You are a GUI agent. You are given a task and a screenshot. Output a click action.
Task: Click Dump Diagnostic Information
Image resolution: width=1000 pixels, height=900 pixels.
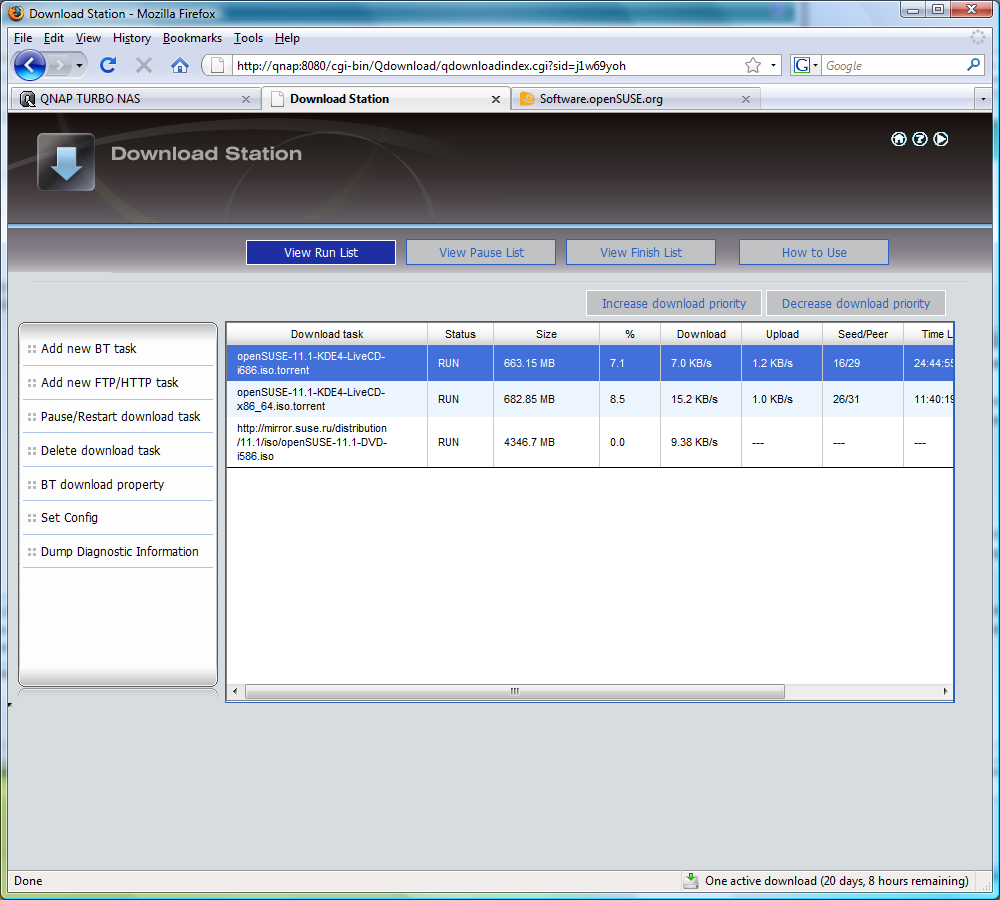[120, 551]
